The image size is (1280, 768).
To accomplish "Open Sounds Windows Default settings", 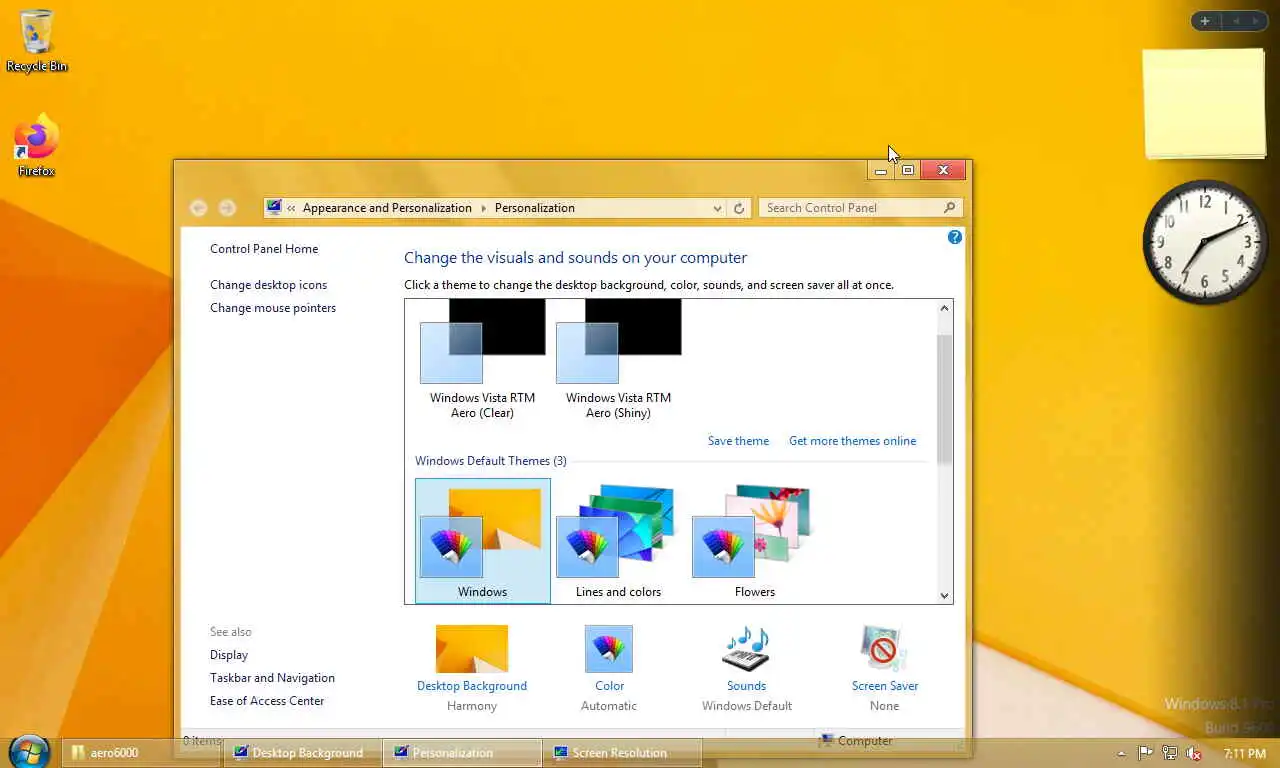I will 746,668.
